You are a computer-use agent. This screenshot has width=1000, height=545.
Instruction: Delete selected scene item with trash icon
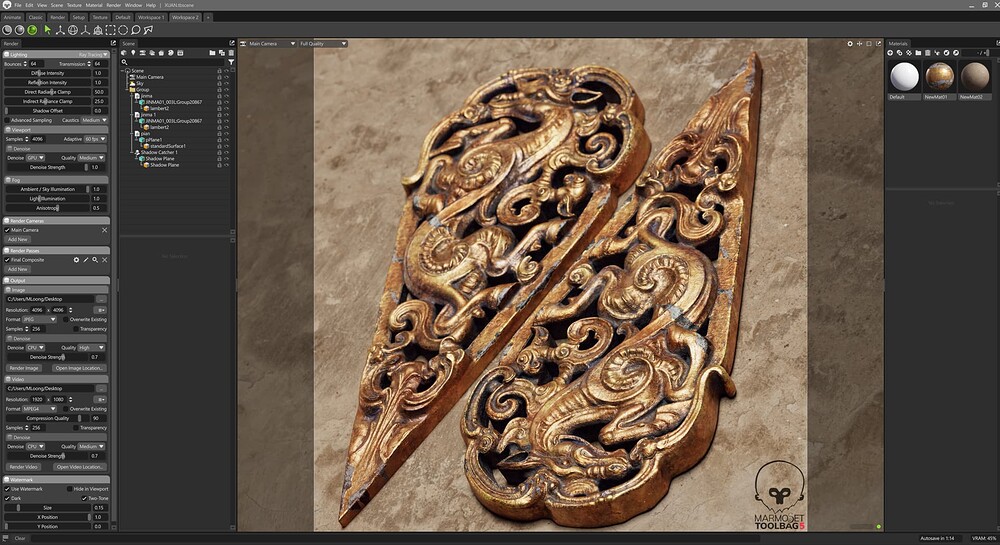tap(231, 53)
